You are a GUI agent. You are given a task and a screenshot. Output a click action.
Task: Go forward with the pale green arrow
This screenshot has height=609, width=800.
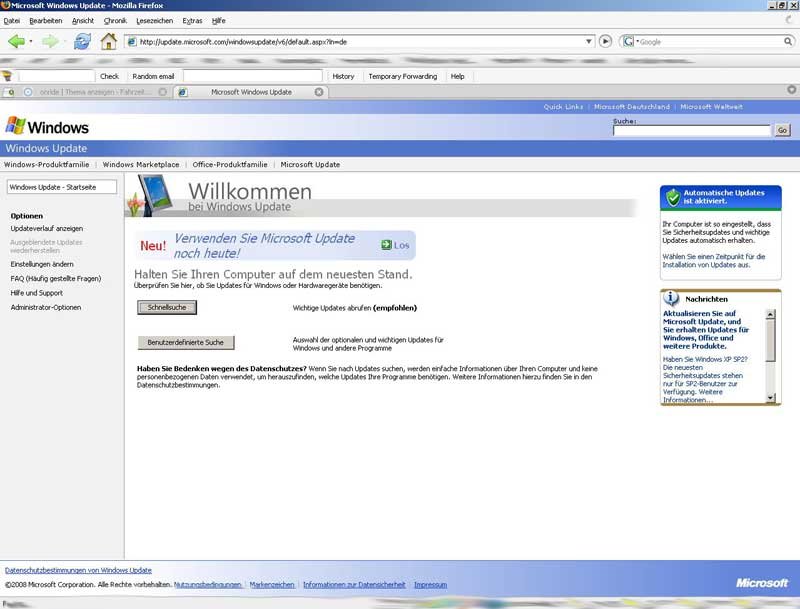pyautogui.click(x=50, y=41)
